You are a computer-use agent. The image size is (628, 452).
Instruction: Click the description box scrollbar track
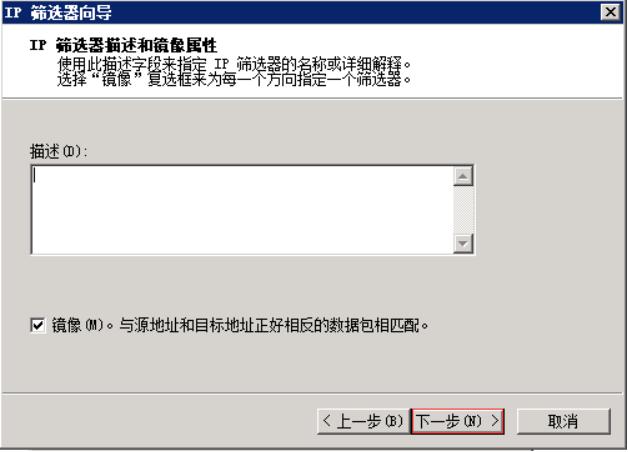tap(463, 210)
